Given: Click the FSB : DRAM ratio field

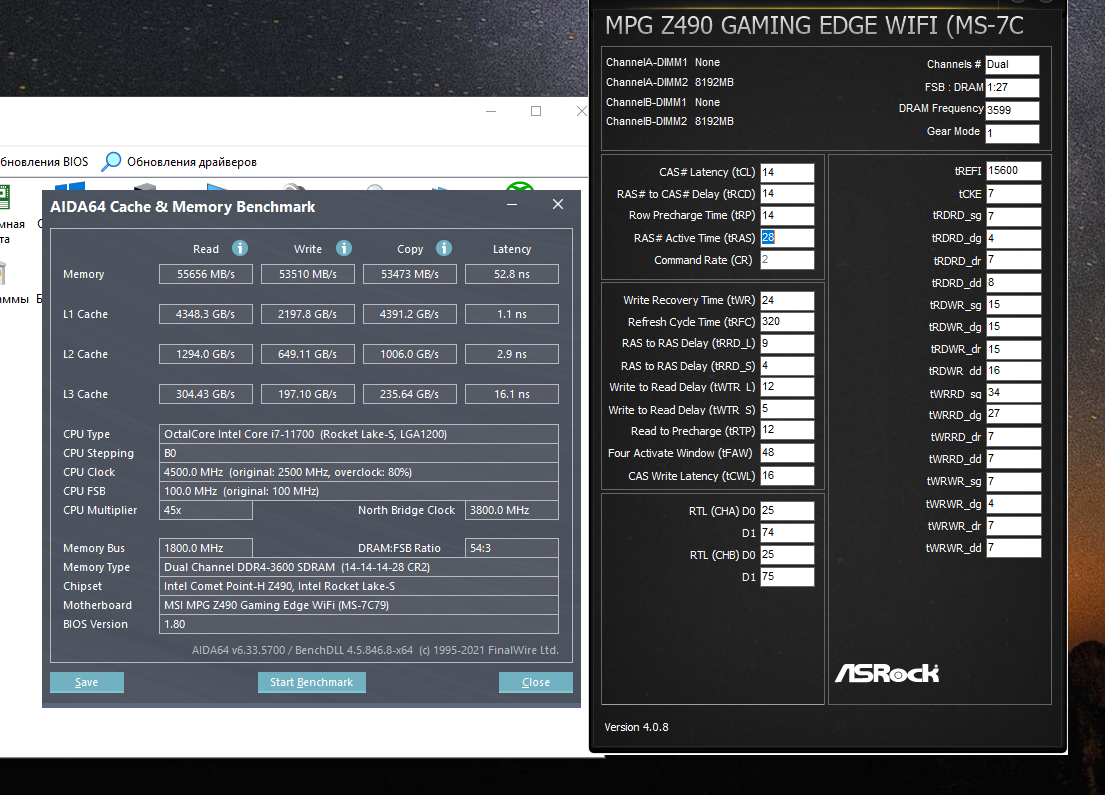Looking at the screenshot, I should (1012, 88).
